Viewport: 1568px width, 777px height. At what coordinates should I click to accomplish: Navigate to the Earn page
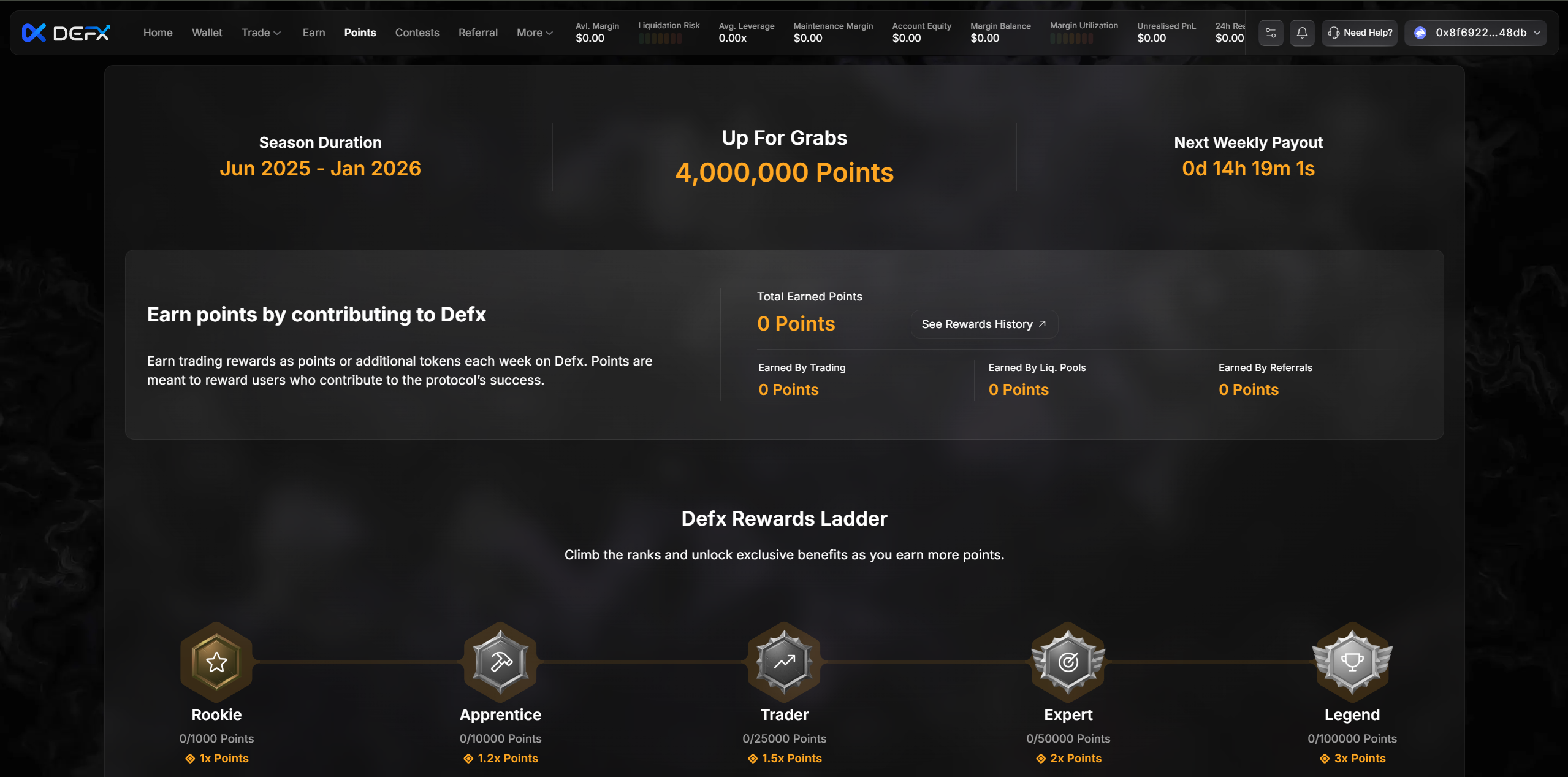point(314,33)
